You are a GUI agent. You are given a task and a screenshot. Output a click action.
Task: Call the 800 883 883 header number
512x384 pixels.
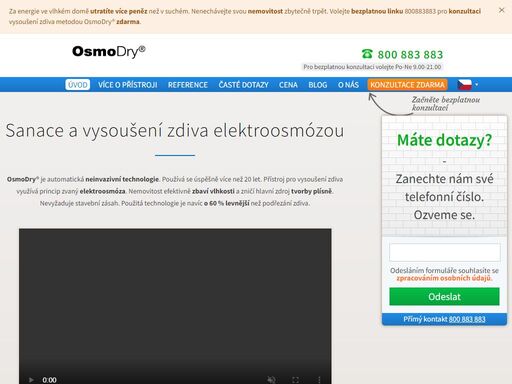[410, 54]
